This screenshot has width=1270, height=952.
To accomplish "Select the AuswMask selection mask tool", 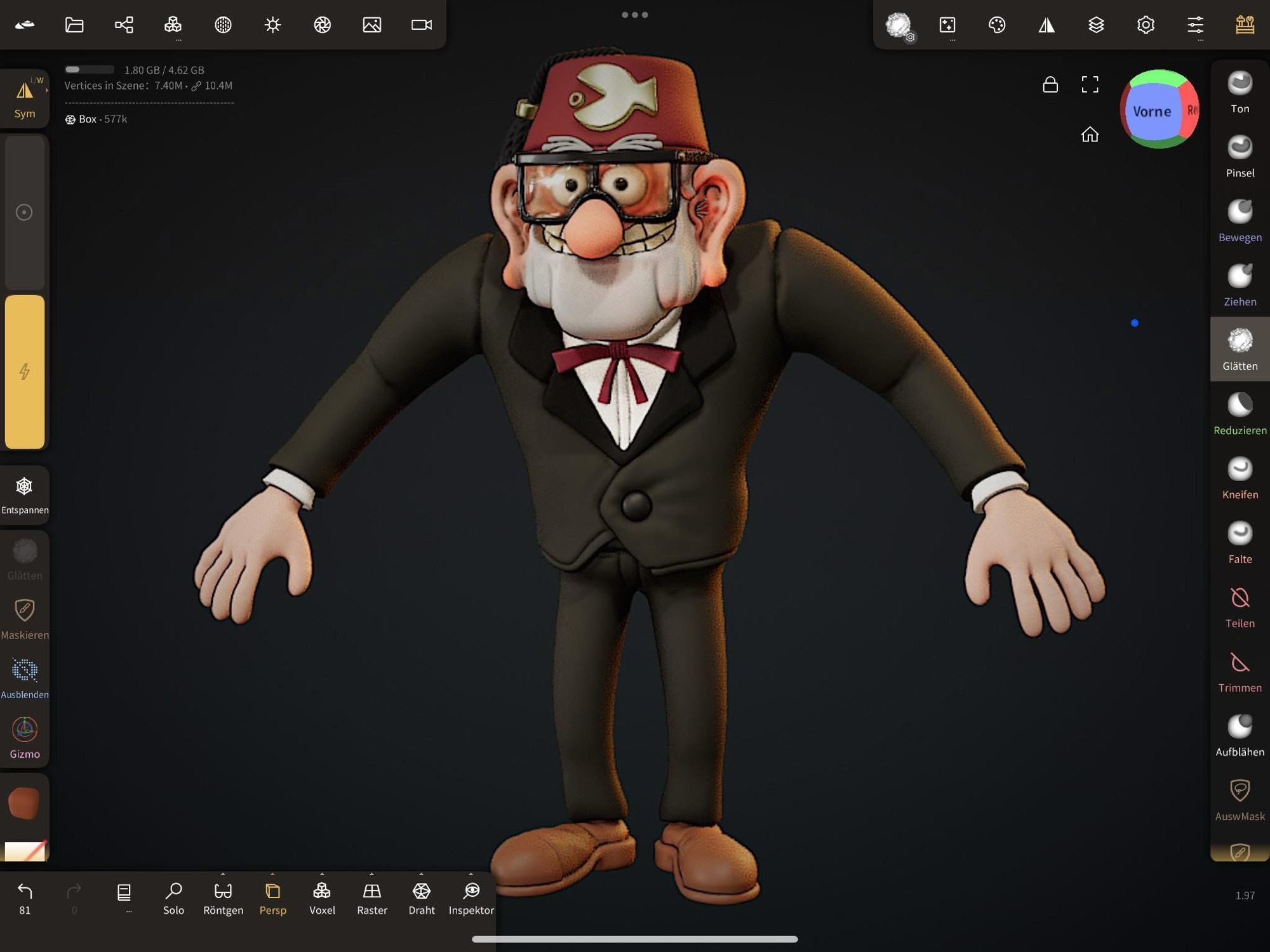I will pos(1240,800).
